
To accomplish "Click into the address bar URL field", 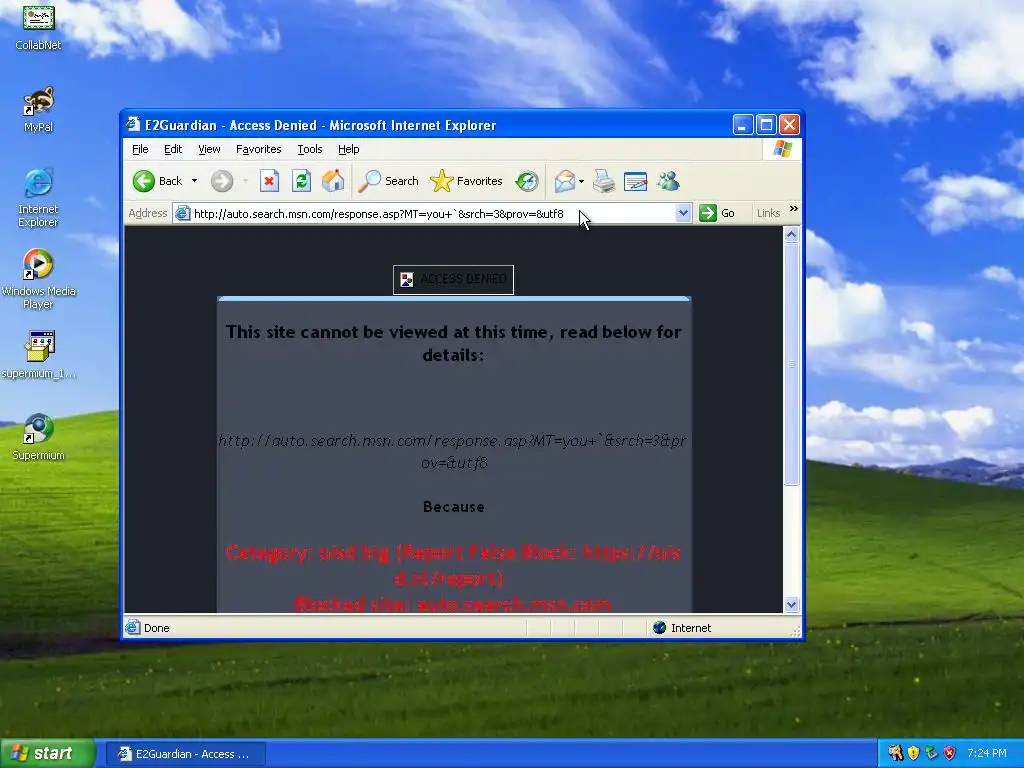I will [x=431, y=214].
